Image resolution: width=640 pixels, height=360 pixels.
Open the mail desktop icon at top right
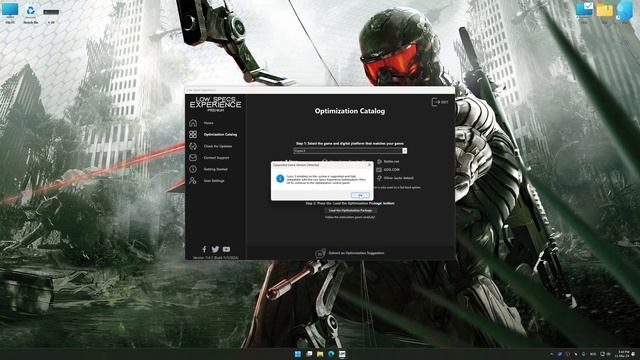tap(584, 11)
